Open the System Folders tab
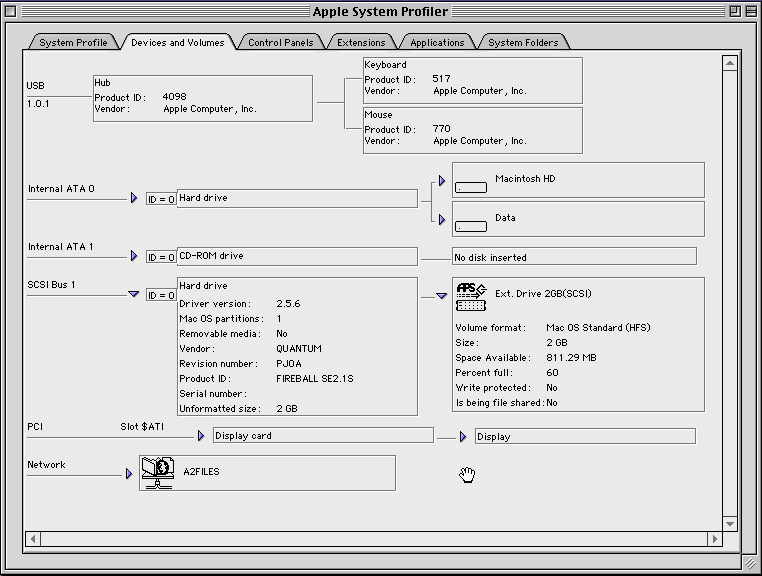This screenshot has width=762, height=576. point(523,42)
